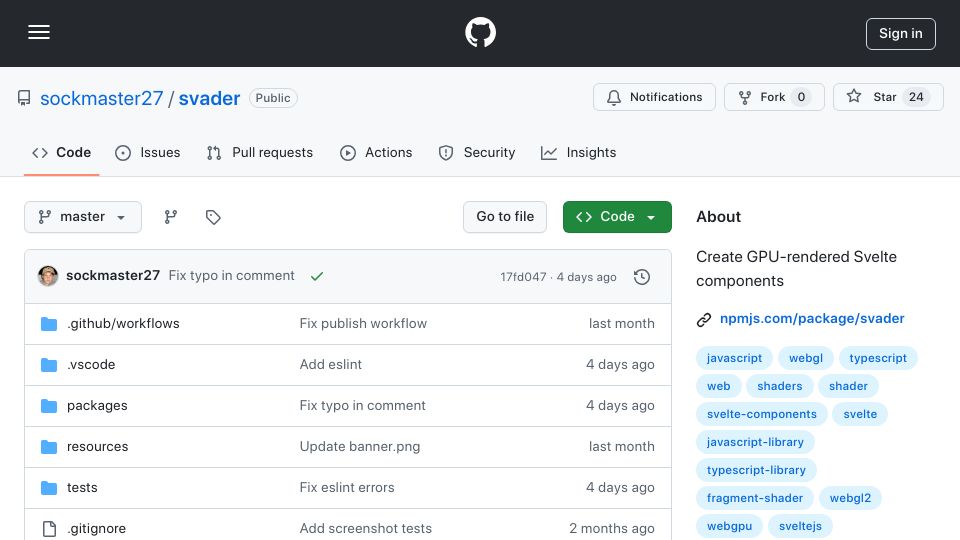Click Go to file button
Viewport: 960px width, 540px height.
[504, 217]
